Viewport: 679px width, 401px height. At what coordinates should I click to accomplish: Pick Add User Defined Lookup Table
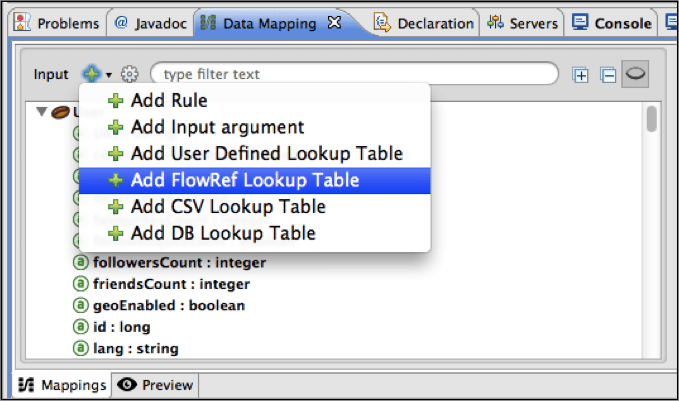266,154
